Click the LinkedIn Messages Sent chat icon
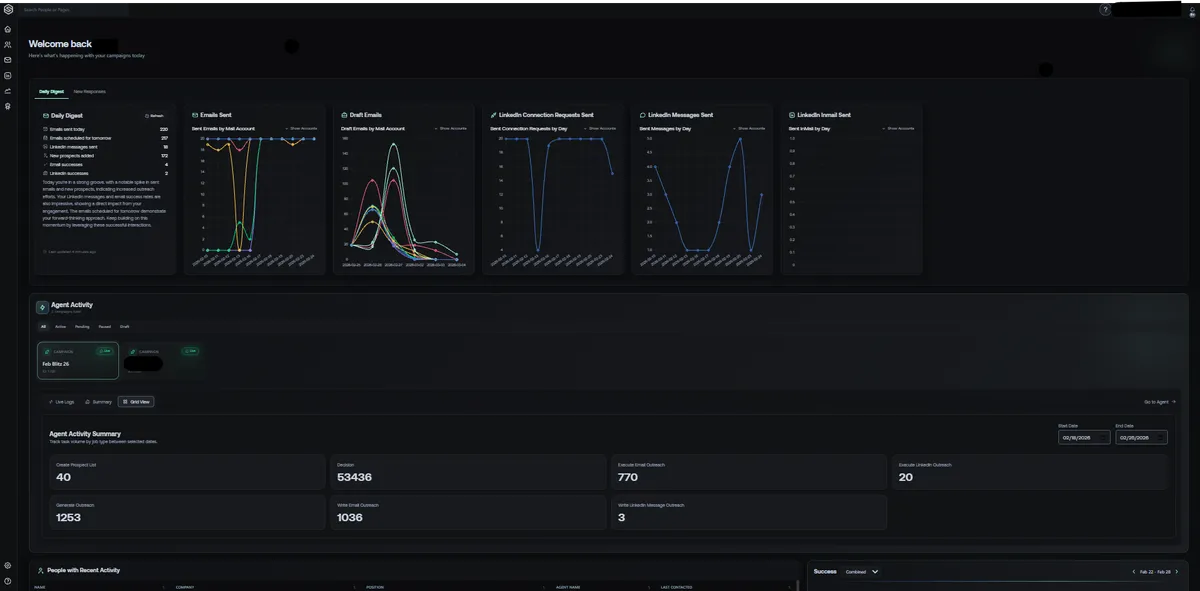Image resolution: width=1200 pixels, height=591 pixels. point(642,115)
